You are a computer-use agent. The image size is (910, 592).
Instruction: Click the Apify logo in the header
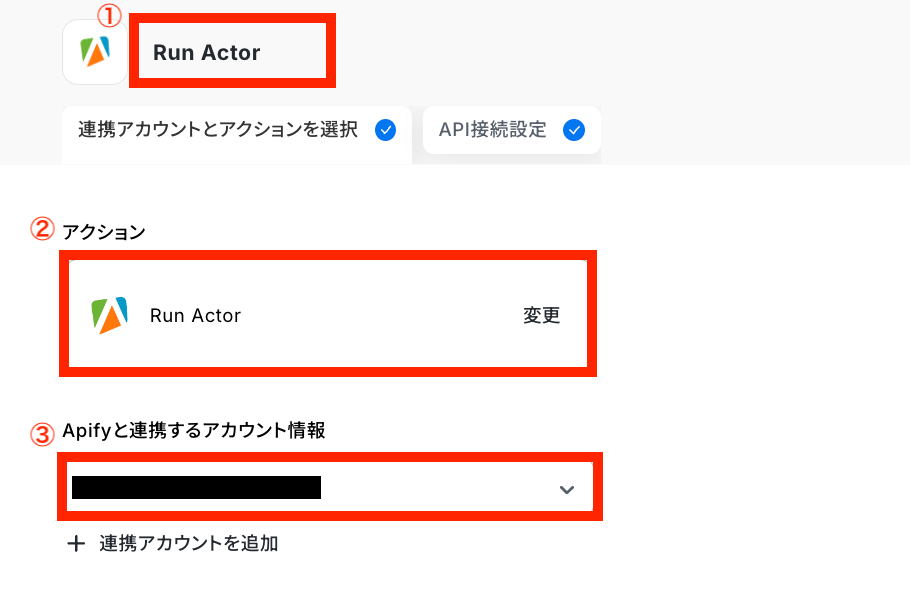(x=95, y=53)
